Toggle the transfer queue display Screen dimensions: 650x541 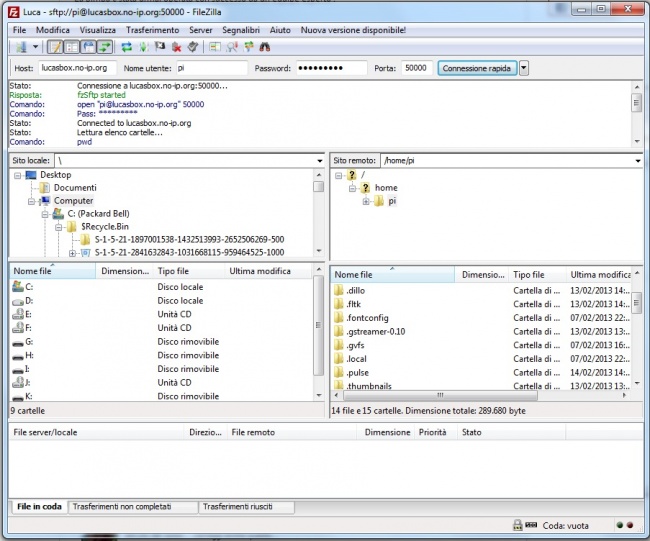[x=105, y=47]
